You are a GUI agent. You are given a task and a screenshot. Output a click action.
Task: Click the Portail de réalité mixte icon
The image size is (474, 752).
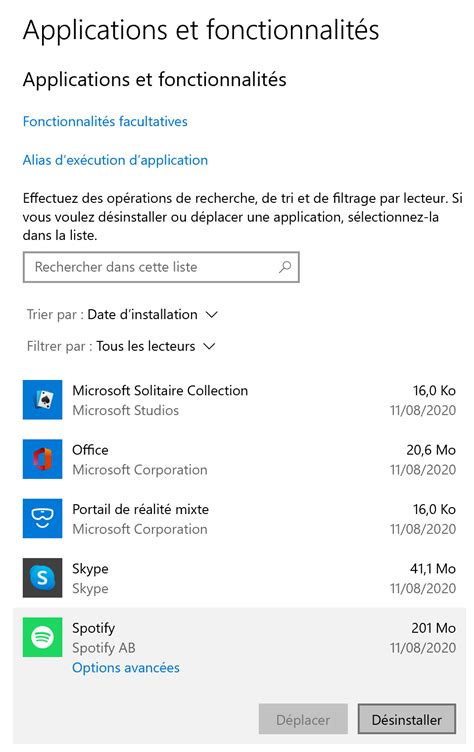[42, 518]
